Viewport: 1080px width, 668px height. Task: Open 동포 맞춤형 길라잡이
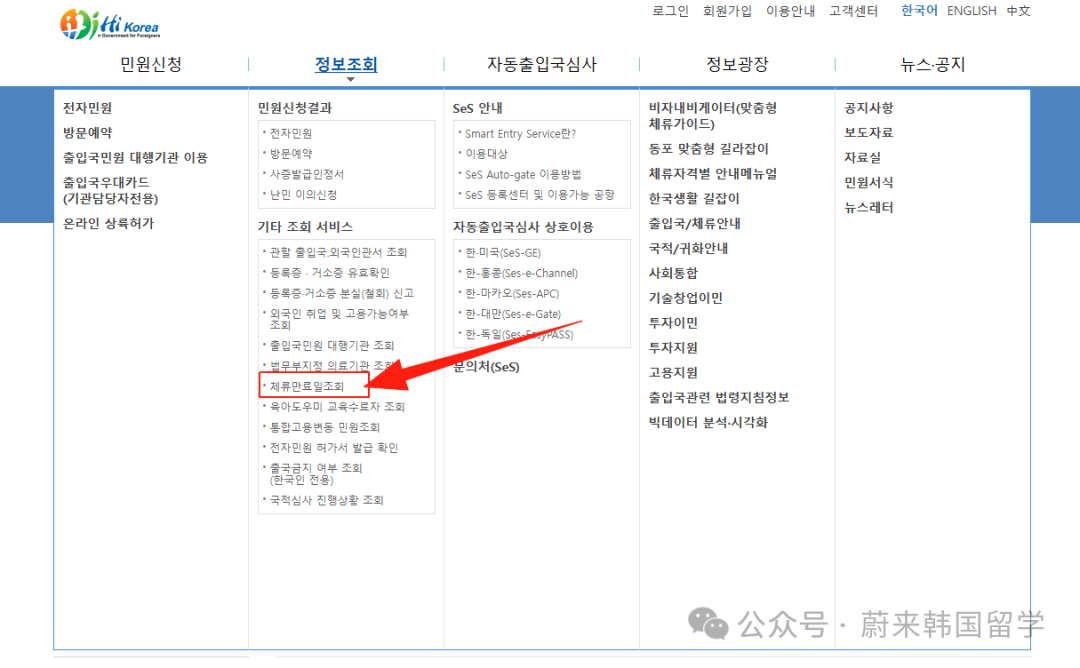pyautogui.click(x=709, y=149)
